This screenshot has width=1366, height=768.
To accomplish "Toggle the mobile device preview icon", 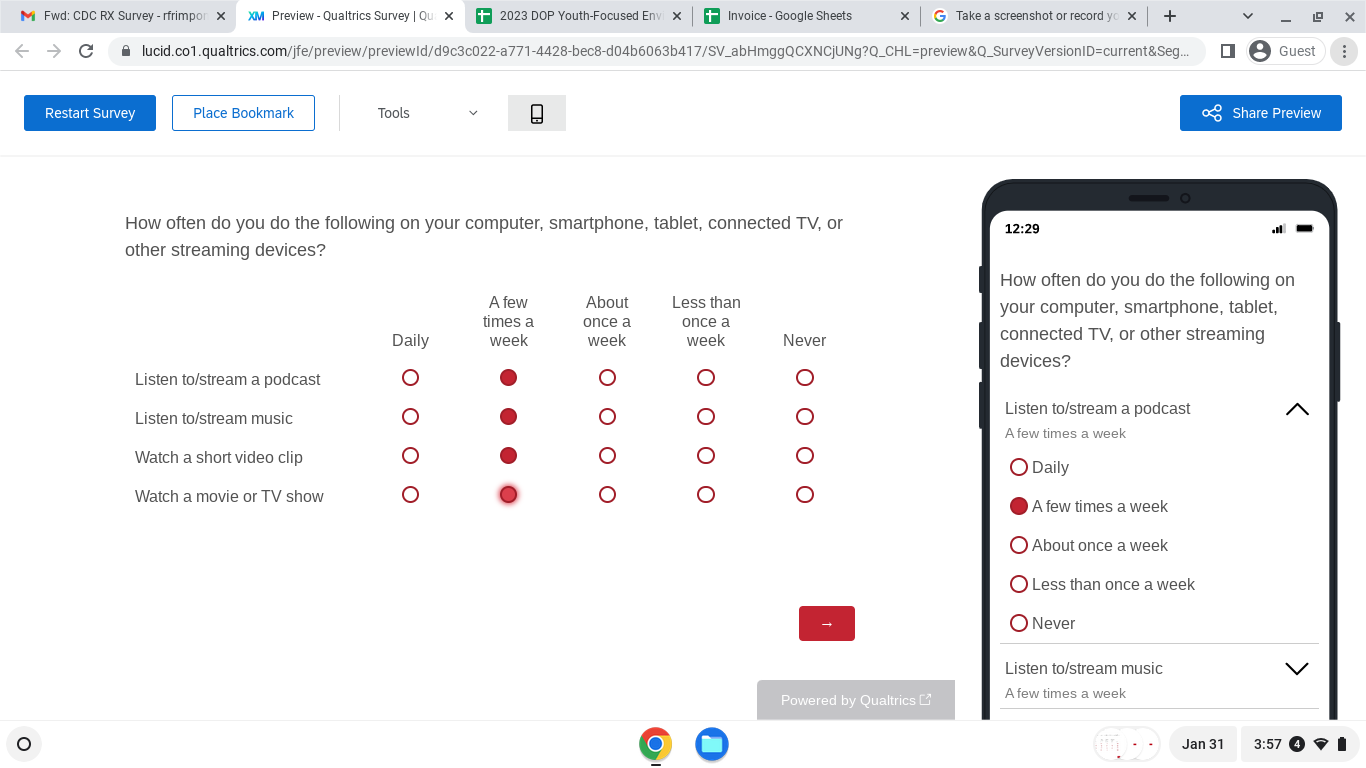I will click(537, 113).
